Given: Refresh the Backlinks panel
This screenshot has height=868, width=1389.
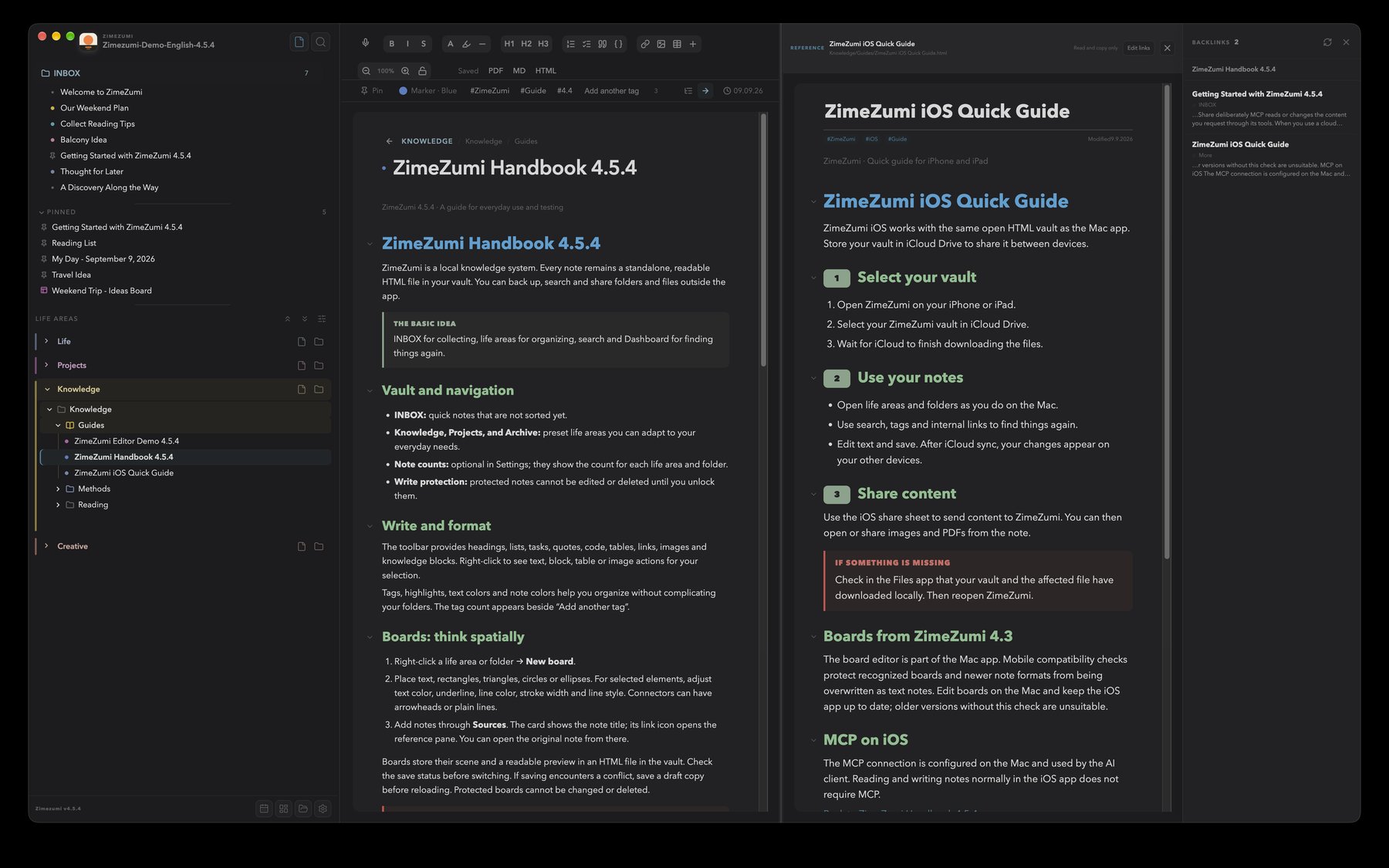Looking at the screenshot, I should pos(1327,42).
